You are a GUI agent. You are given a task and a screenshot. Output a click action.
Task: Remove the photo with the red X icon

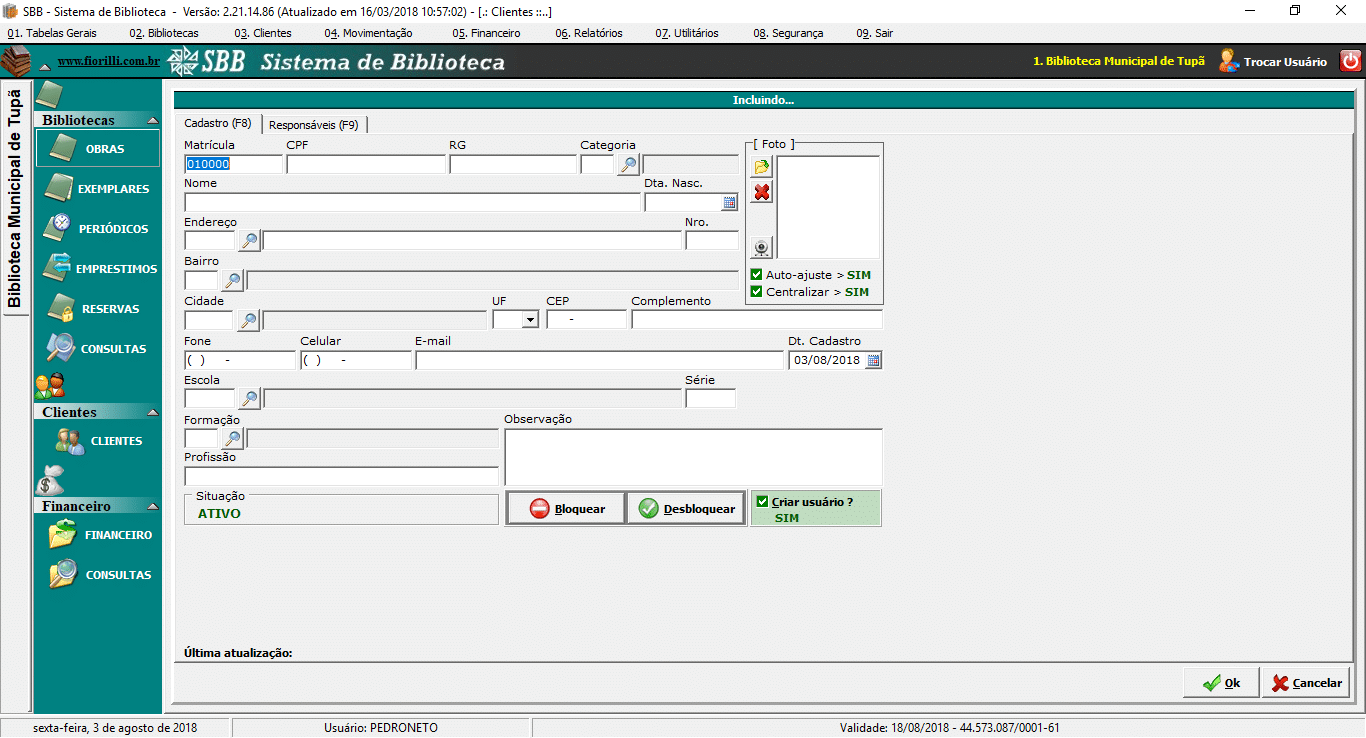[762, 192]
